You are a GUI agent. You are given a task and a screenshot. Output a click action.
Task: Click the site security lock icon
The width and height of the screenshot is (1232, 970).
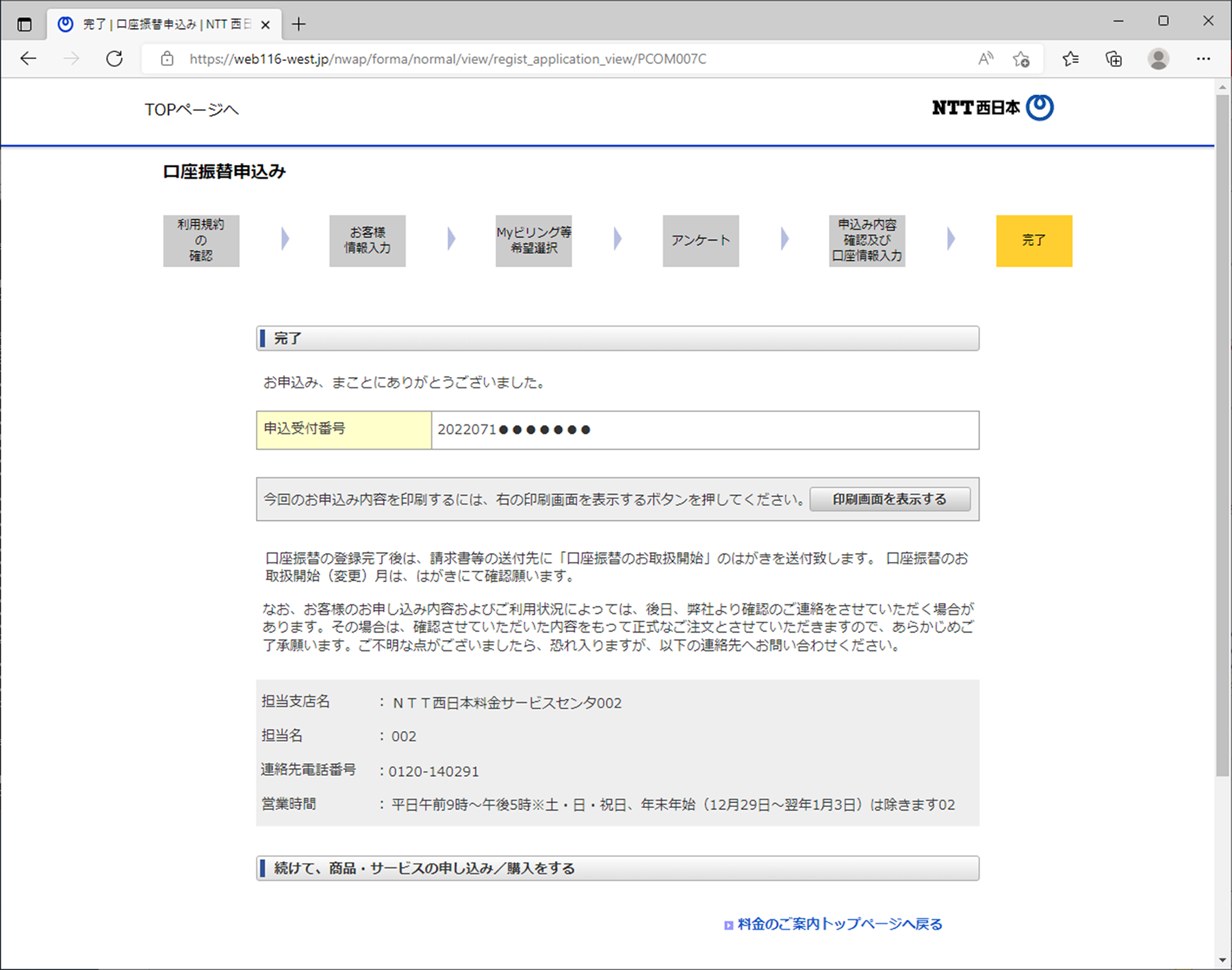point(166,59)
